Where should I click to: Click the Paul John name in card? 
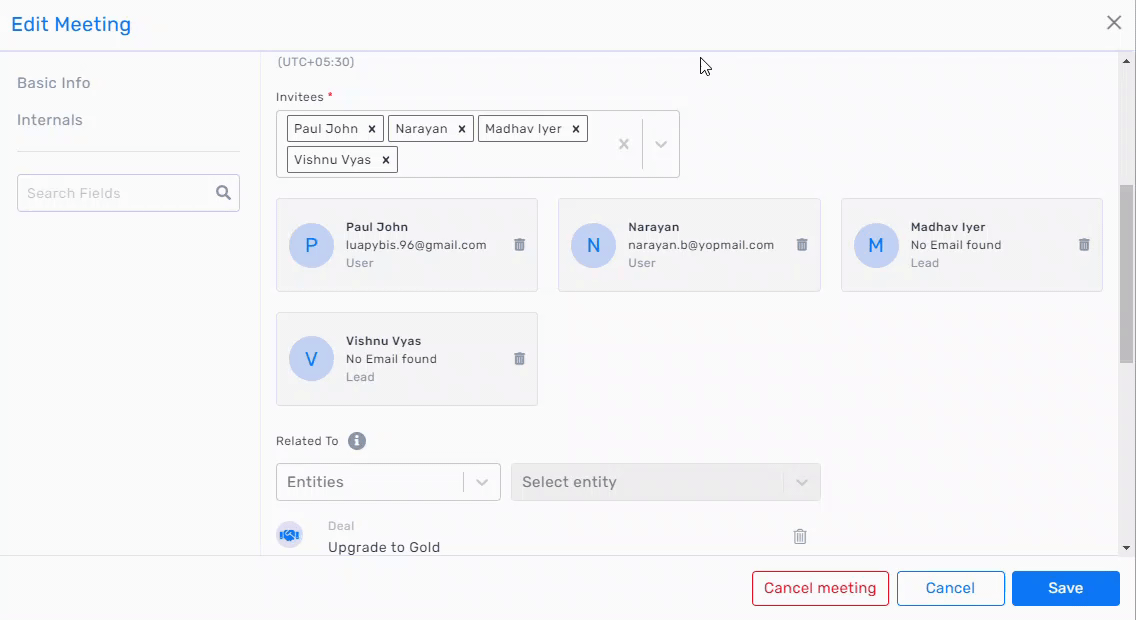(377, 227)
